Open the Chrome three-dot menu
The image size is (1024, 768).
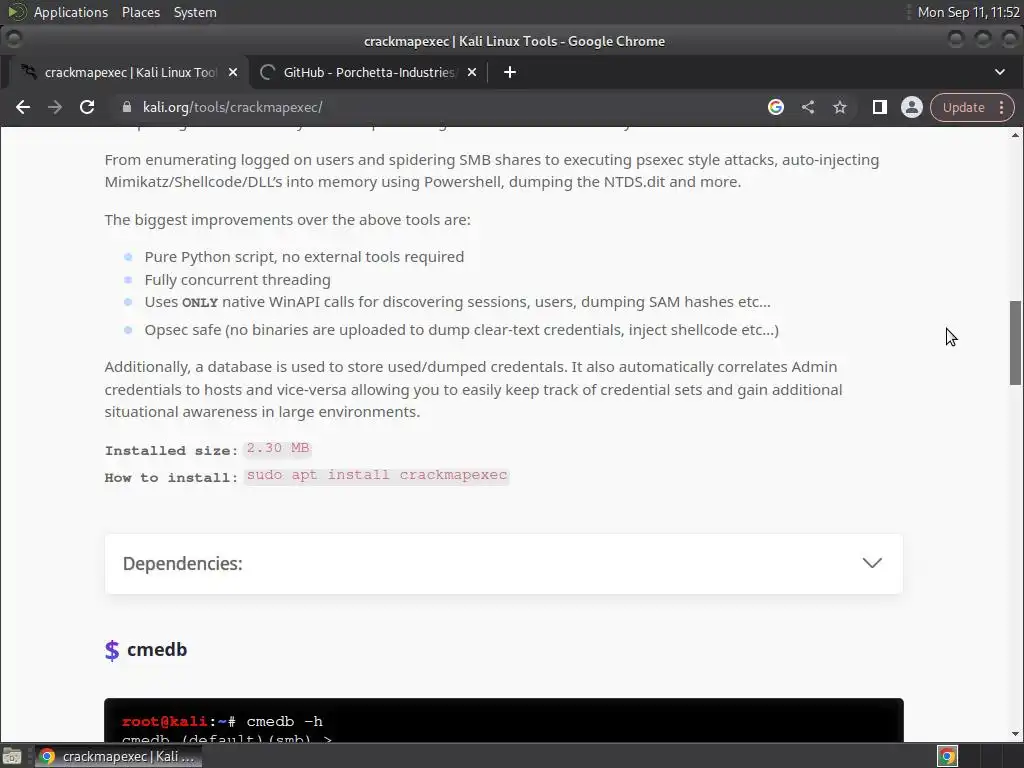coord(1002,108)
